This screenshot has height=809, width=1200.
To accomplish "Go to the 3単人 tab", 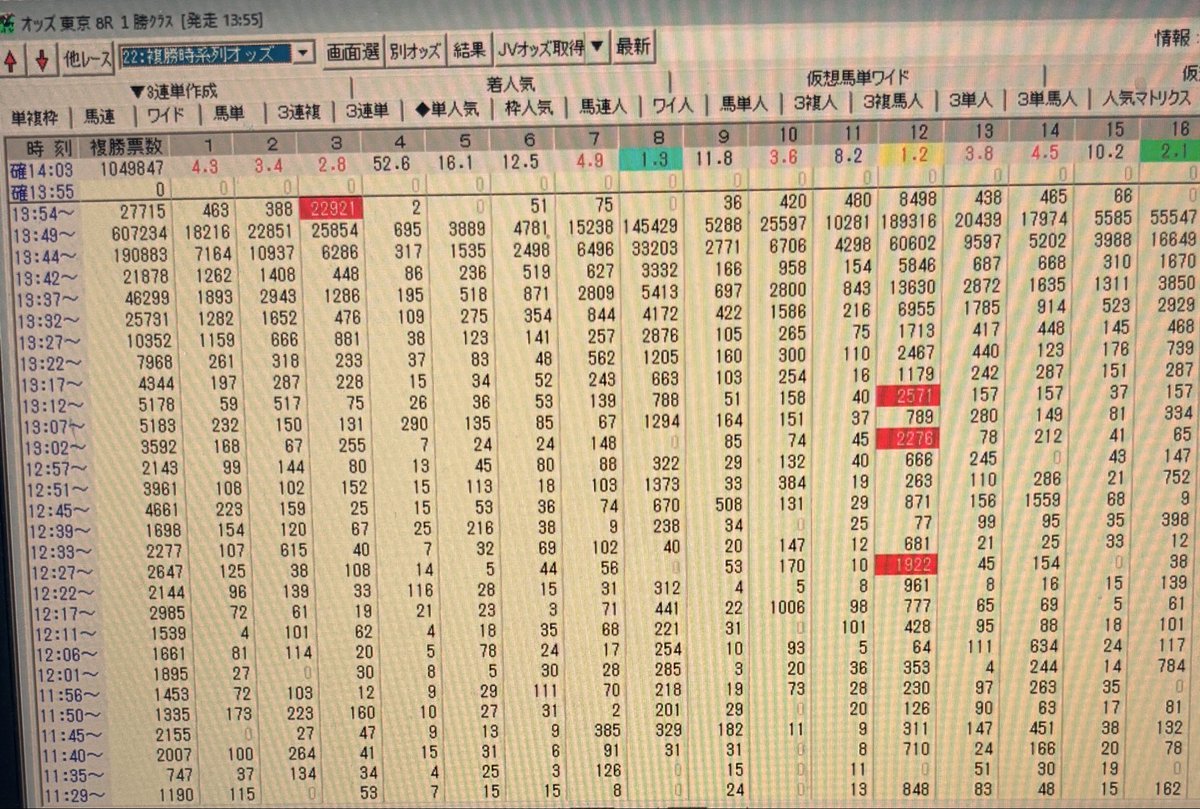I will tap(973, 100).
